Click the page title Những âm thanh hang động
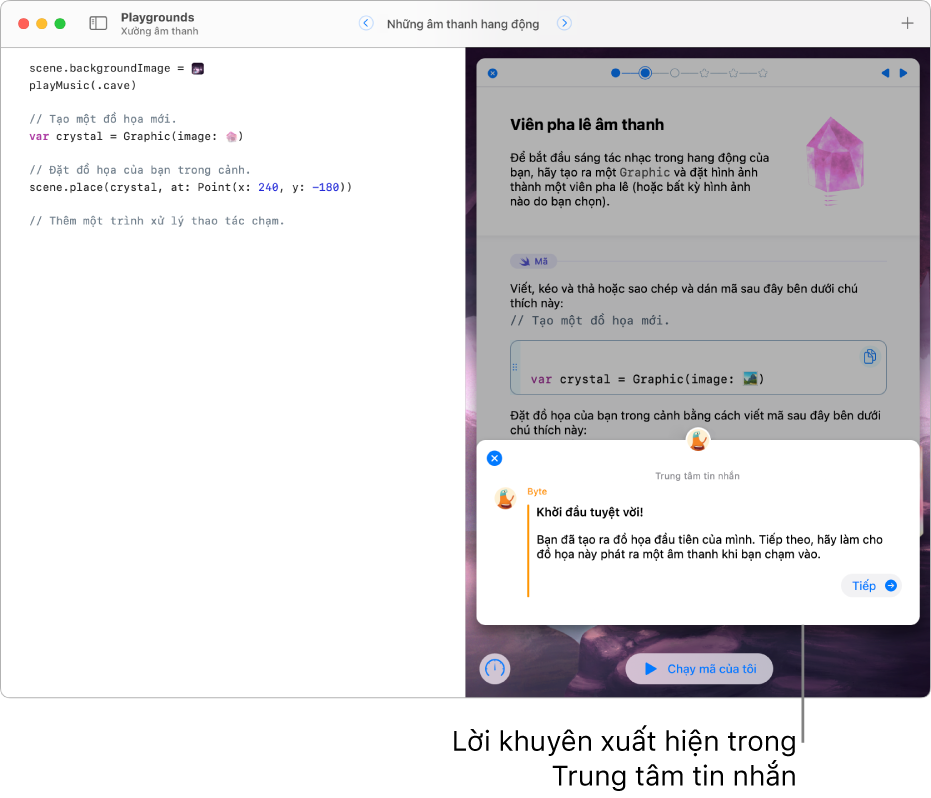 (463, 24)
